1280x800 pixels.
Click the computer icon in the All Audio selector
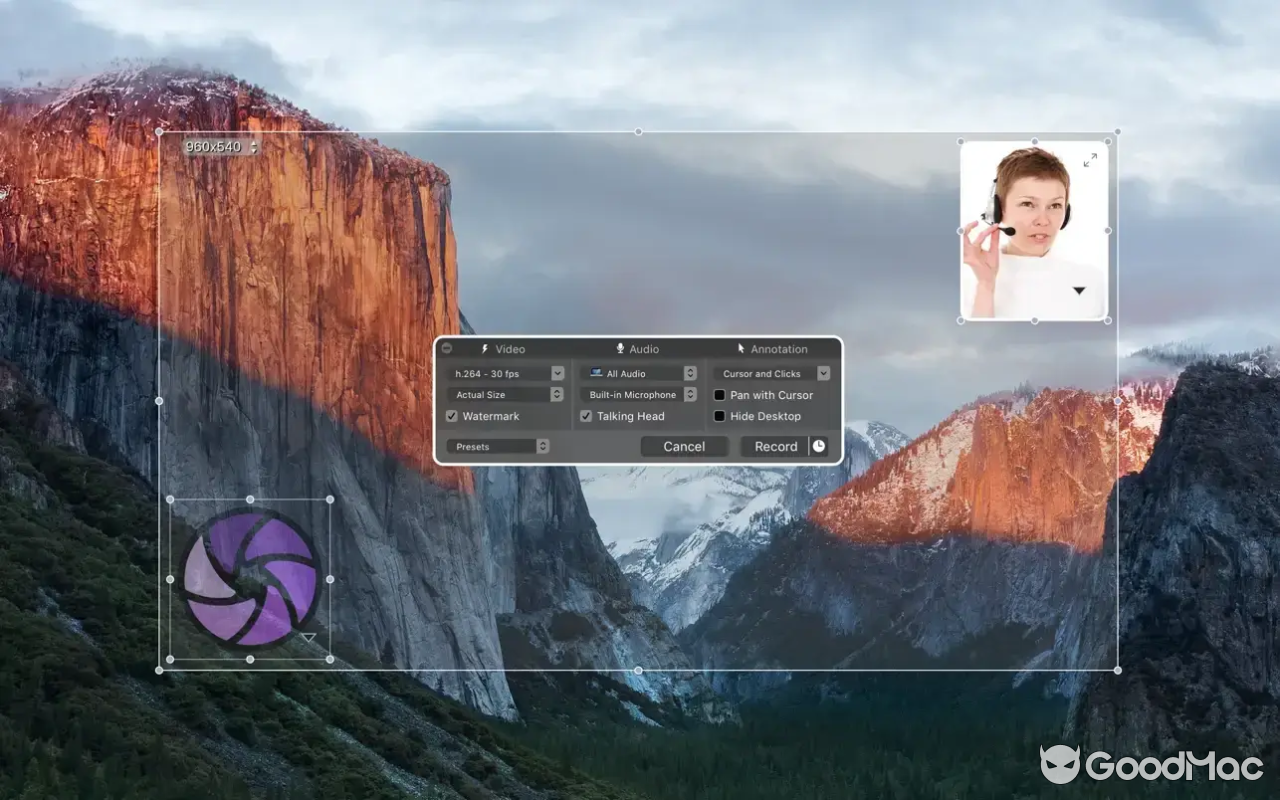(596, 373)
